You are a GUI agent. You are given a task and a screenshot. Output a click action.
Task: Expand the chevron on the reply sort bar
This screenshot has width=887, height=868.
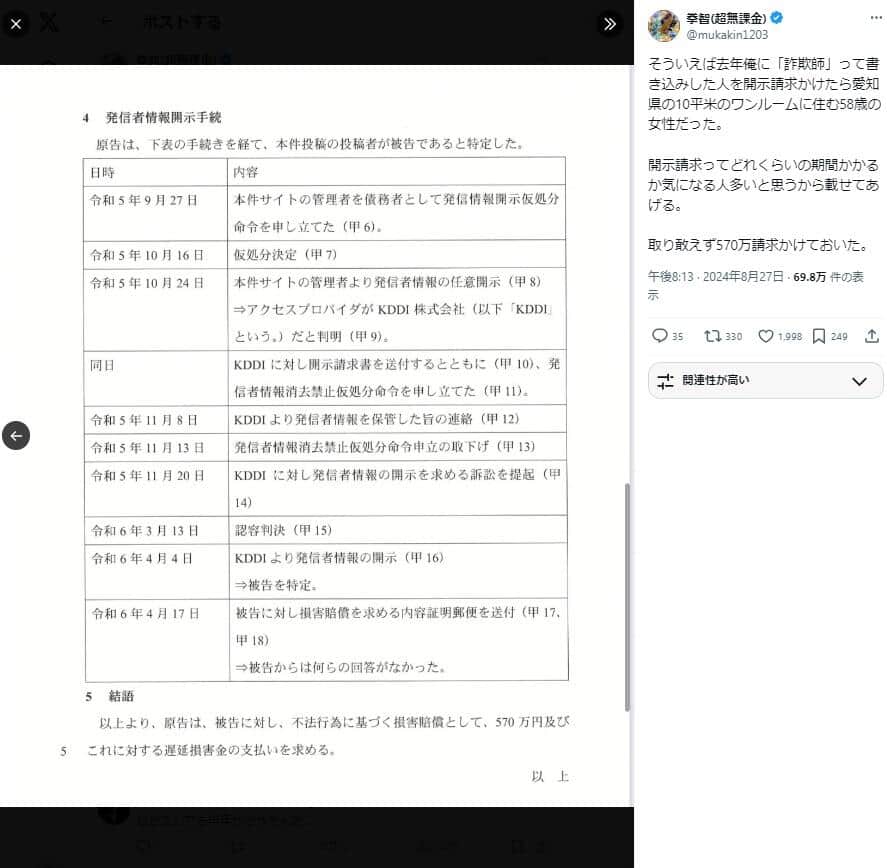tap(858, 381)
